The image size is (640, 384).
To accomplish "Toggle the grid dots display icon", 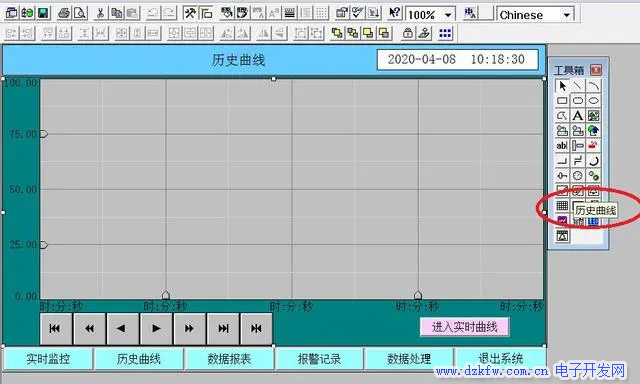I will tap(445, 33).
